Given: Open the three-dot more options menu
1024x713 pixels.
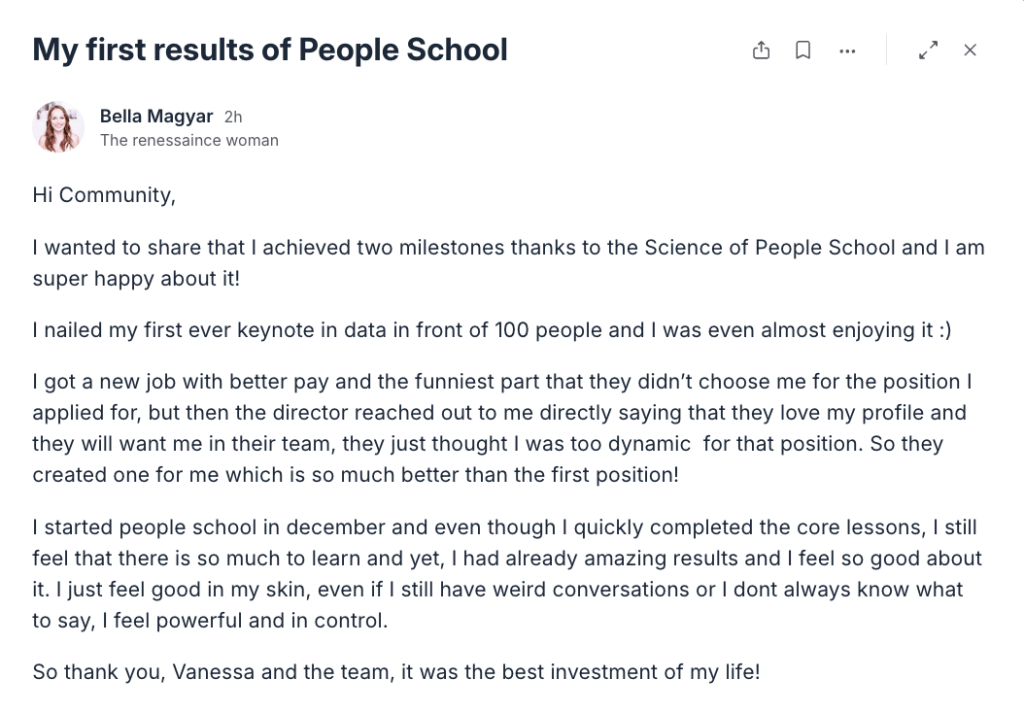Looking at the screenshot, I should click(x=847, y=50).
